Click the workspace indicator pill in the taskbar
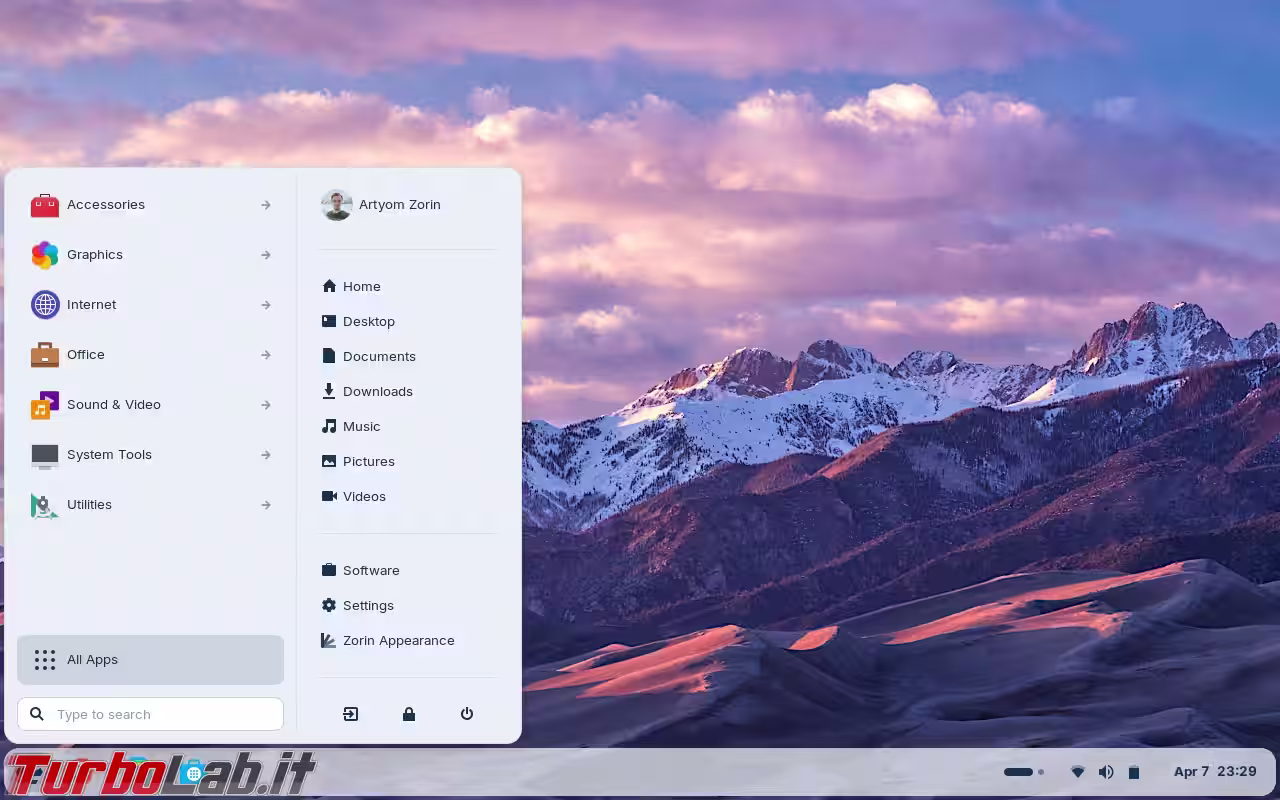The image size is (1280, 800). [1023, 772]
